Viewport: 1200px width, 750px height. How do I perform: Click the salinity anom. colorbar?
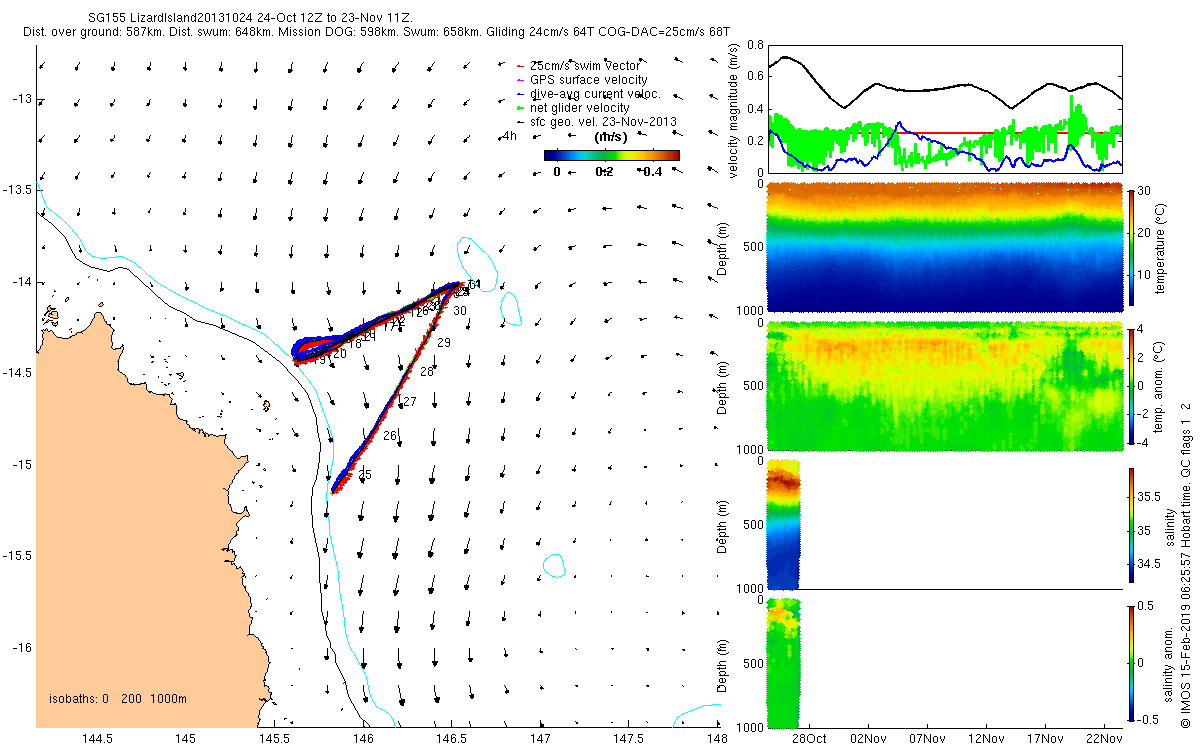pyautogui.click(x=1130, y=662)
